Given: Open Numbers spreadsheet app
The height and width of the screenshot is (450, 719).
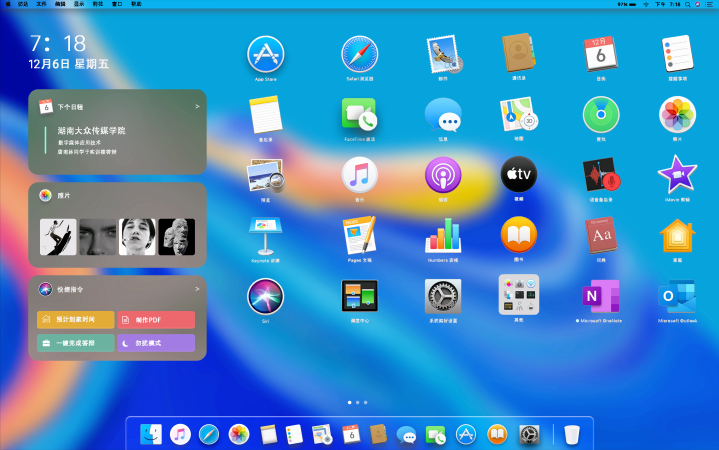Looking at the screenshot, I should pyautogui.click(x=442, y=235).
